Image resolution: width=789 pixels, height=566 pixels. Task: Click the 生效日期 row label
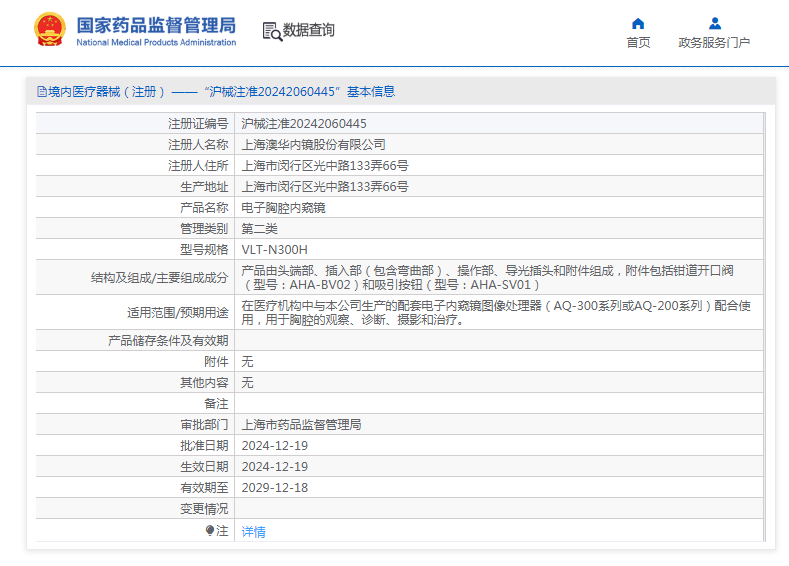pos(204,467)
